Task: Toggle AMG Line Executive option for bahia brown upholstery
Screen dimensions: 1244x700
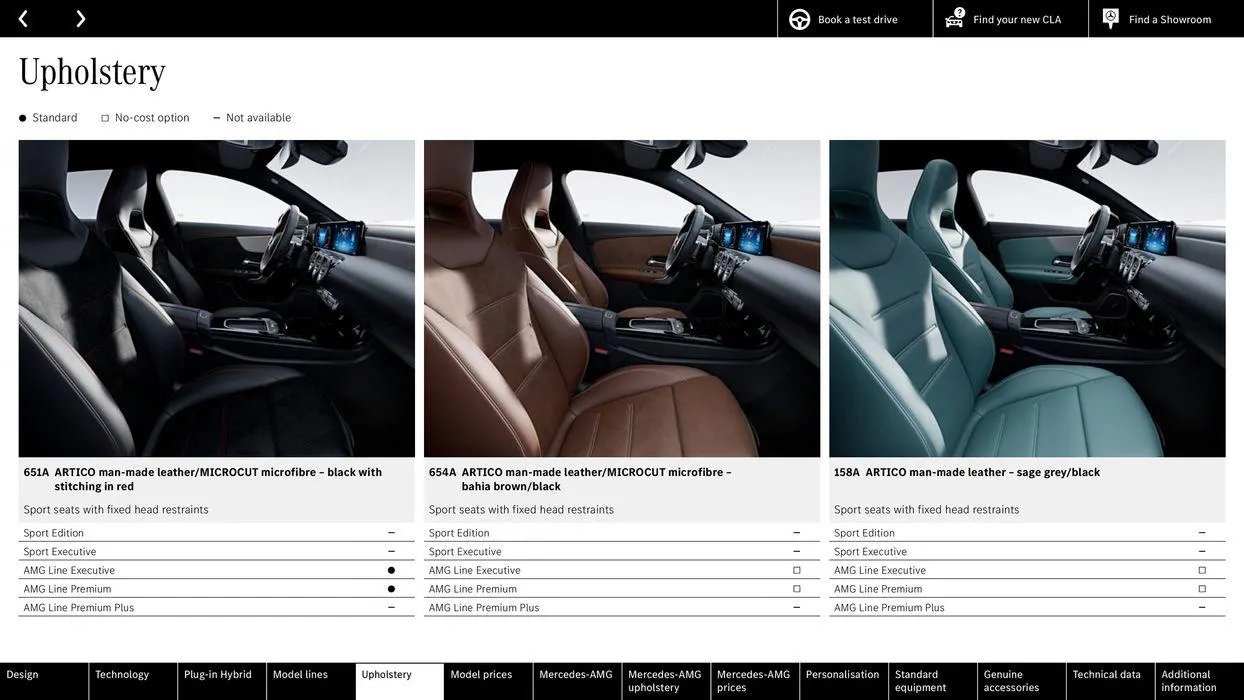Action: tap(795, 568)
